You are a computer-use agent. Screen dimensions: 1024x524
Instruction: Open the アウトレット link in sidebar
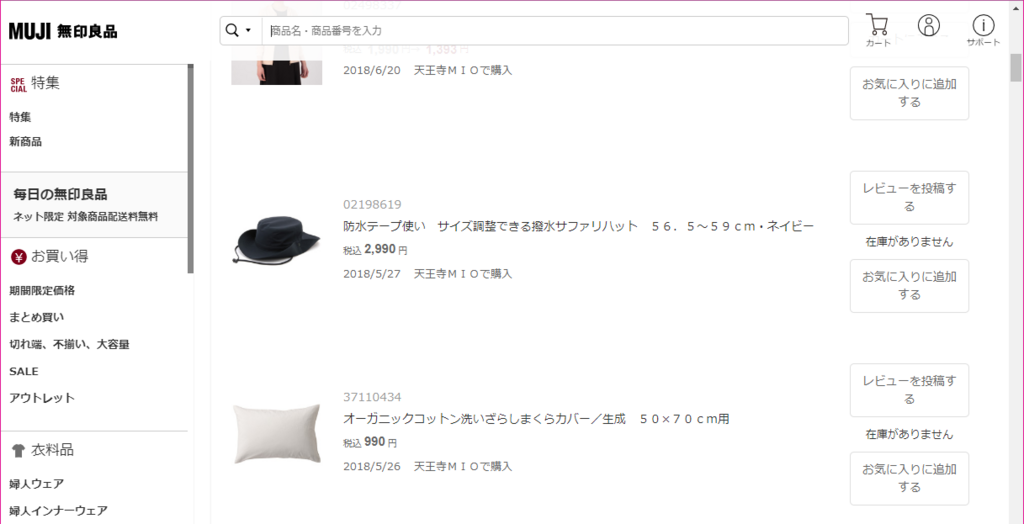click(42, 398)
